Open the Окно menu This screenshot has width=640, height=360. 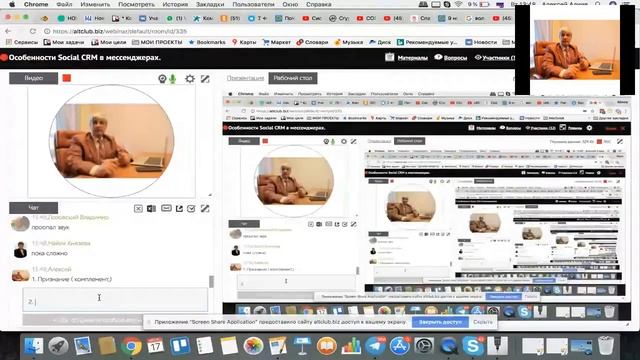(x=290, y=4)
